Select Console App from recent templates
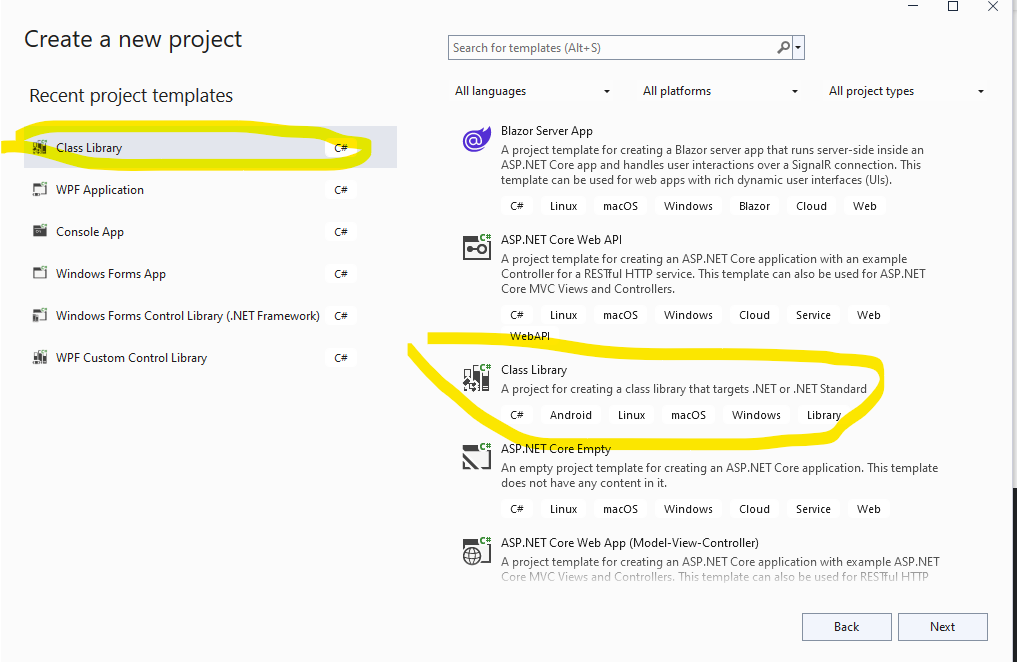This screenshot has height=662, width=1017. click(210, 231)
